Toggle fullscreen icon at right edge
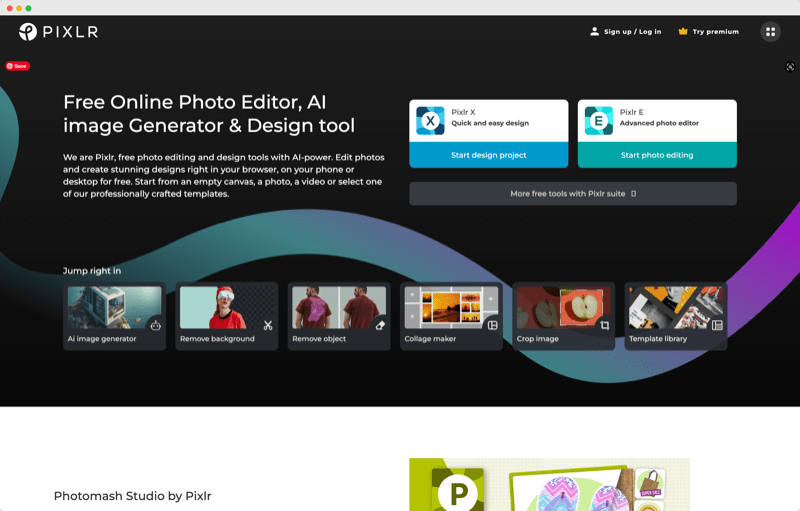The width and height of the screenshot is (800, 511). coord(790,67)
